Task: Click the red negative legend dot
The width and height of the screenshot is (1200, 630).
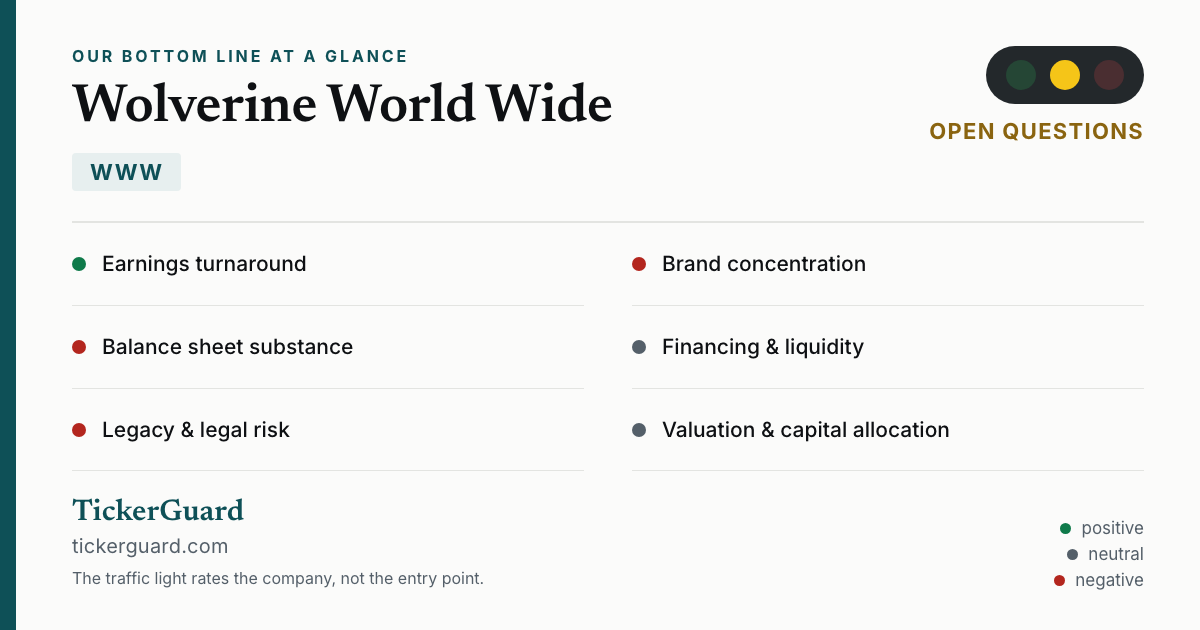Action: 1059,580
